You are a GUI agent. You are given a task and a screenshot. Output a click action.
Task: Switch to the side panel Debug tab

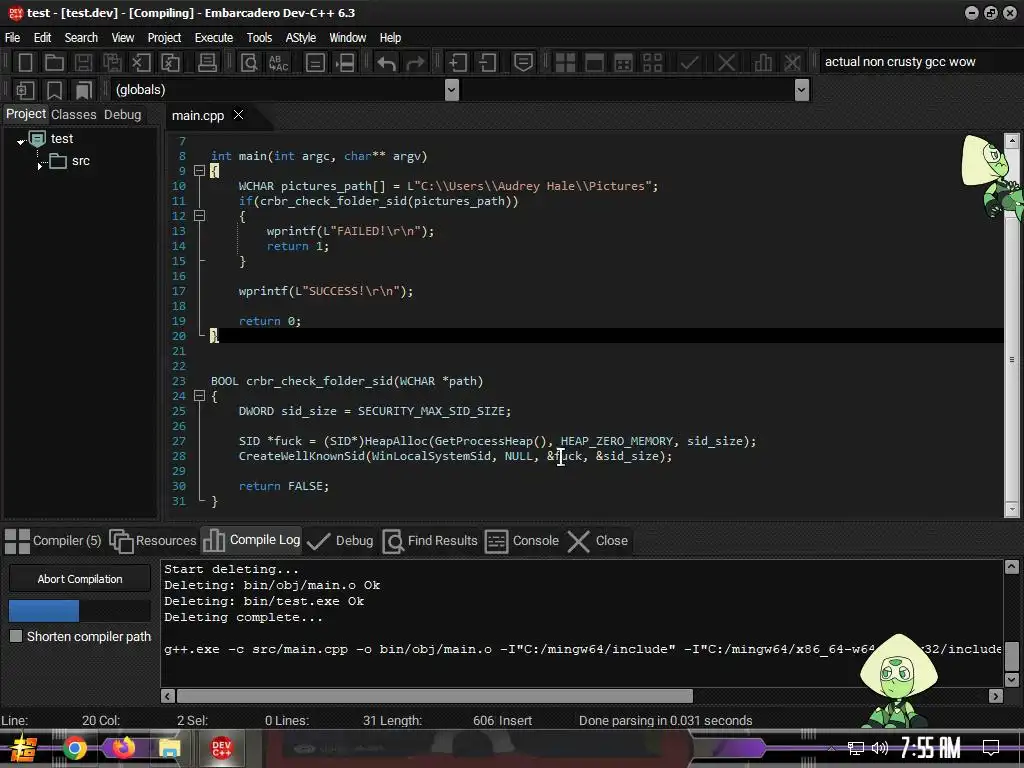pos(123,114)
